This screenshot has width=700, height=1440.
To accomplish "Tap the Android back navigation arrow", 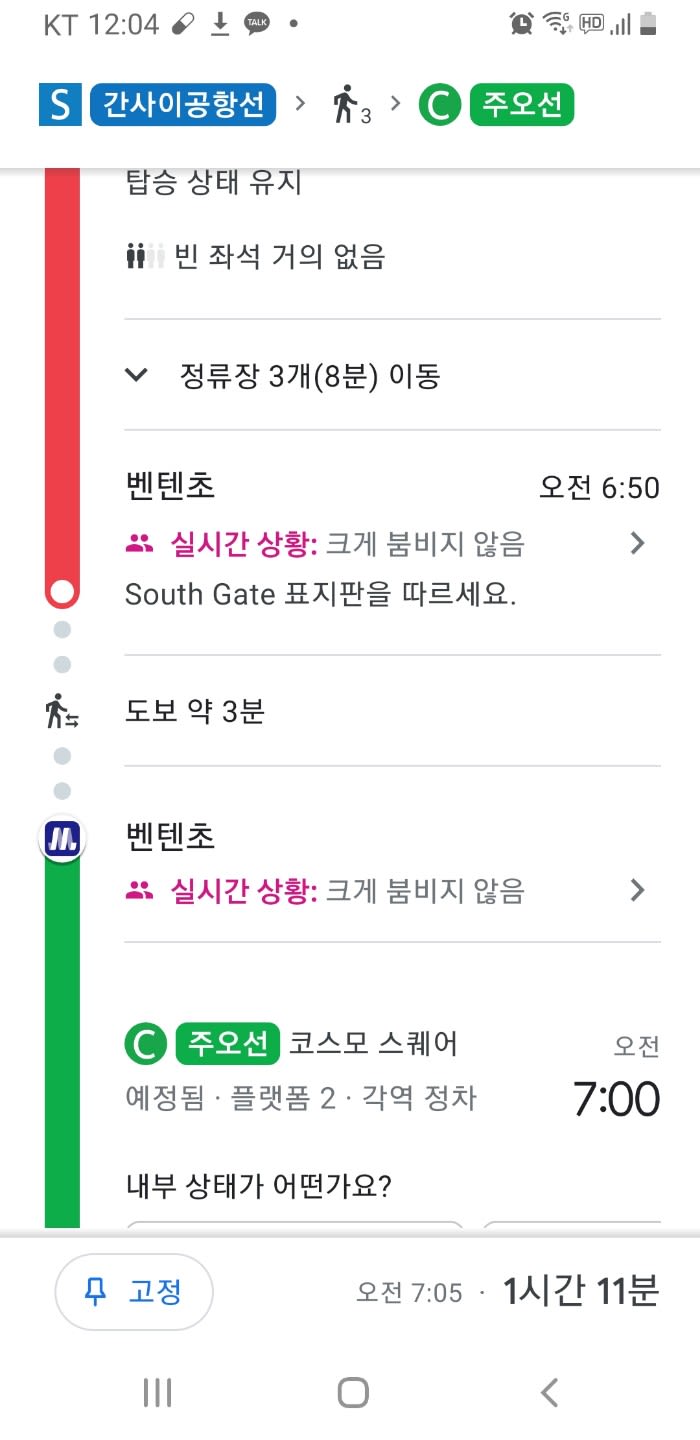I will [548, 1392].
